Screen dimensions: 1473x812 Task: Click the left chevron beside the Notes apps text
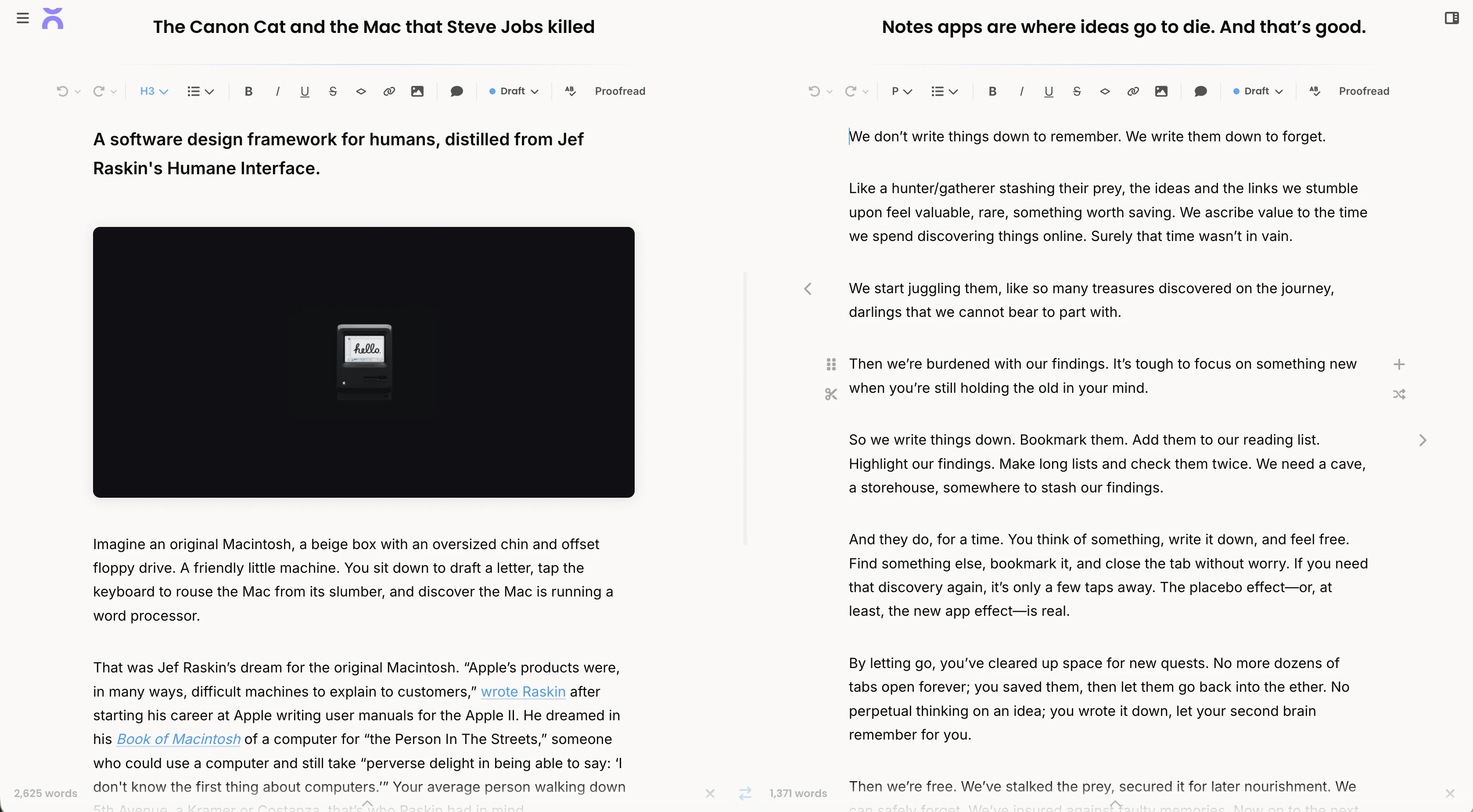pos(808,289)
